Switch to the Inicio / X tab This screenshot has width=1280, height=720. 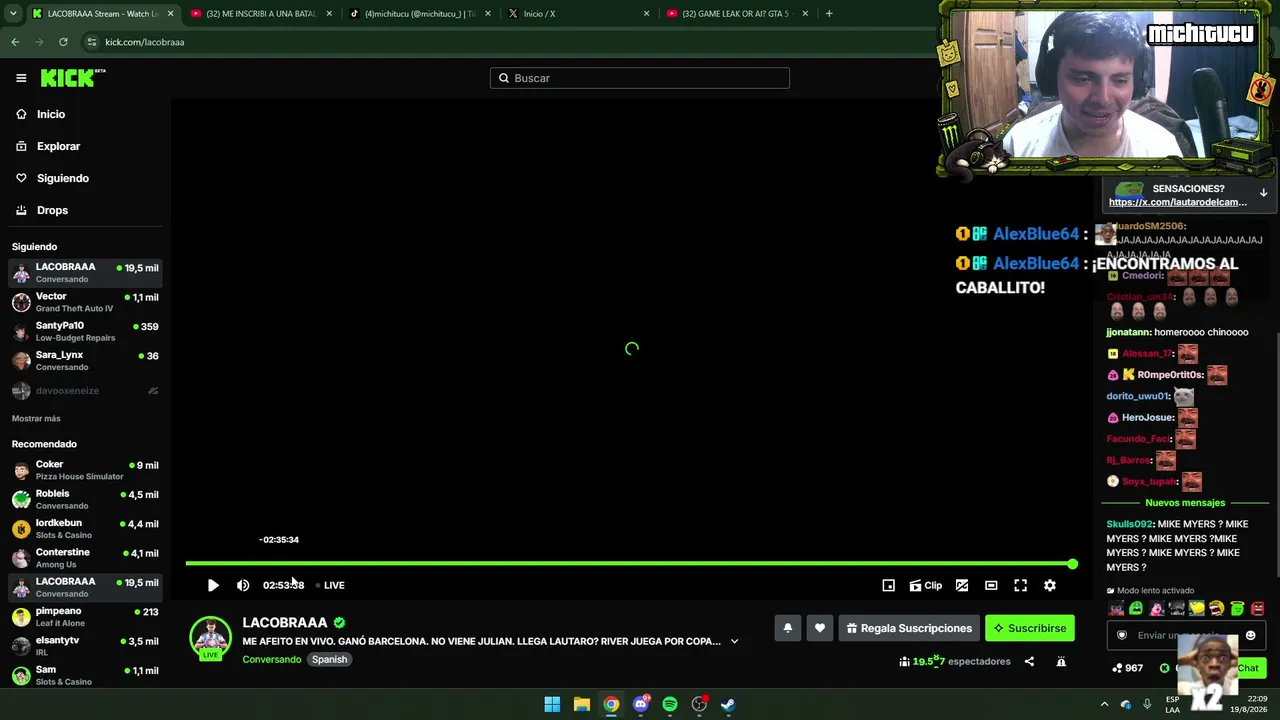pos(579,14)
